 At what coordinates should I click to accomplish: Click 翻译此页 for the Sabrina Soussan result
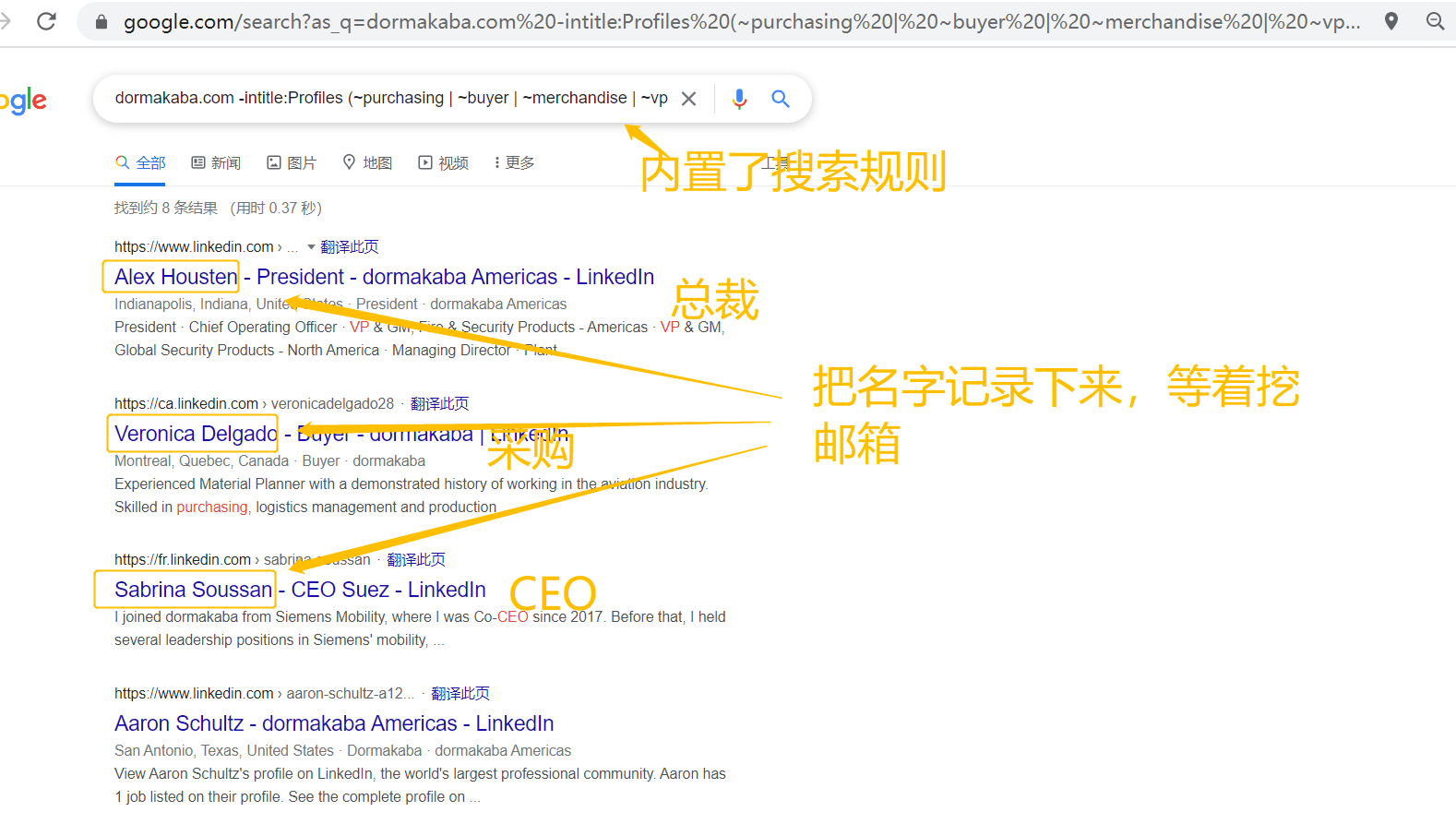pyautogui.click(x=416, y=560)
